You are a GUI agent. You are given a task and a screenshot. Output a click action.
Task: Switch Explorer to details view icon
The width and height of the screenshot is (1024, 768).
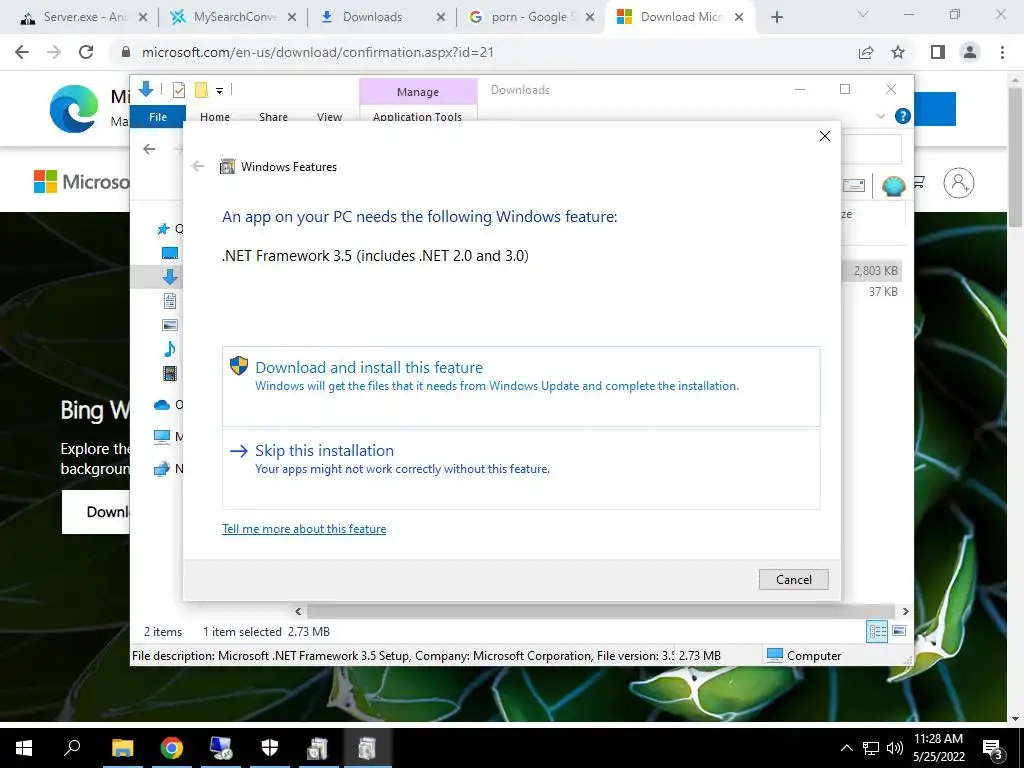tap(877, 631)
